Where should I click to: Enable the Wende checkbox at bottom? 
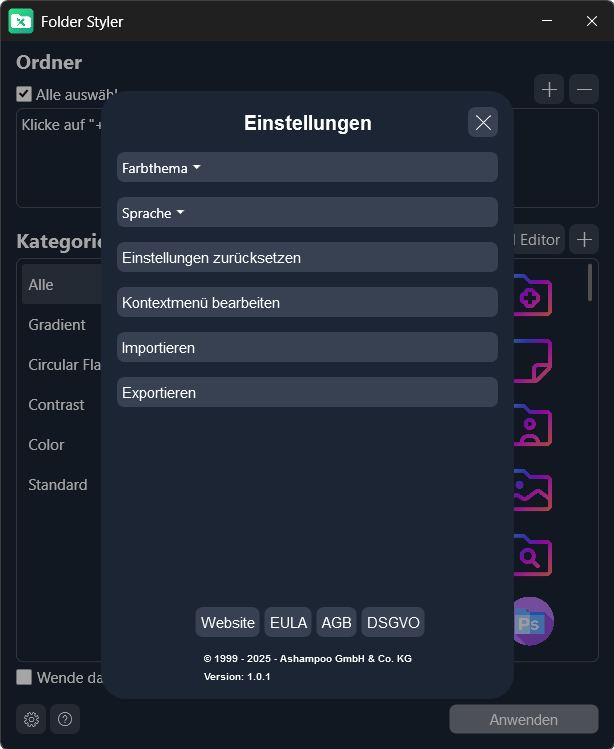pos(24,677)
